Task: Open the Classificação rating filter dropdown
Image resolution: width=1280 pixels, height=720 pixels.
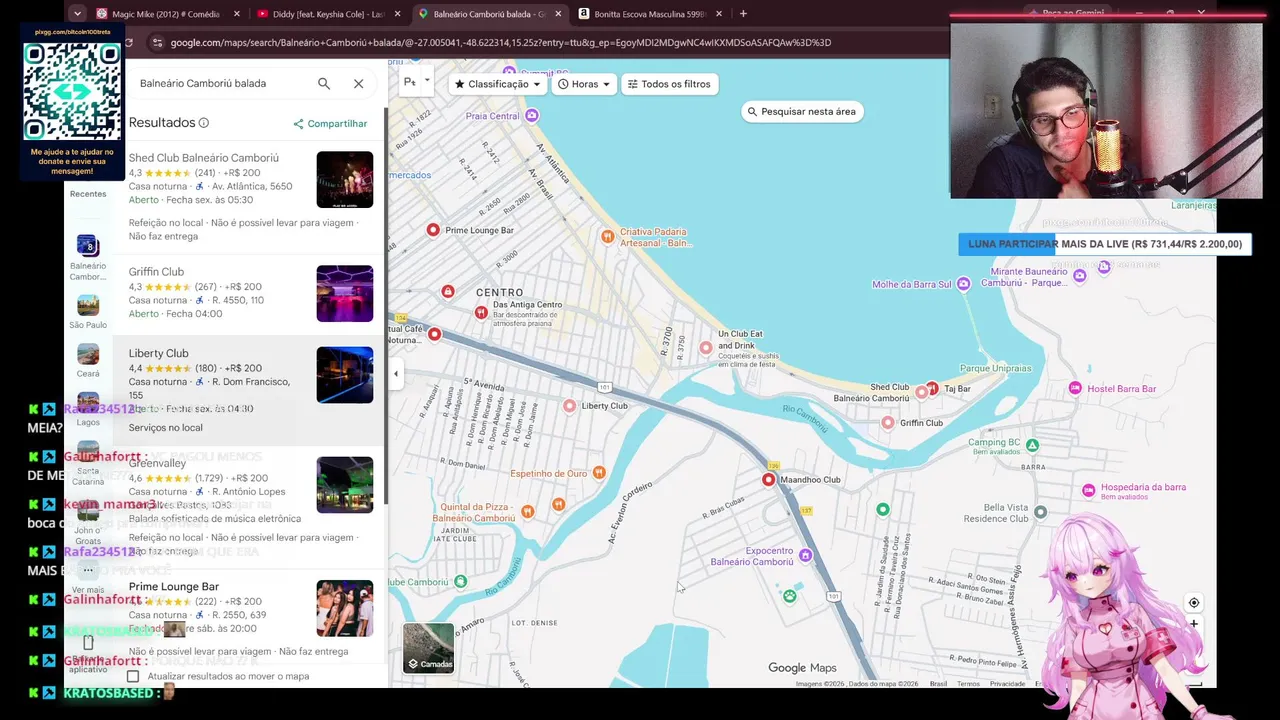Action: 497,84
